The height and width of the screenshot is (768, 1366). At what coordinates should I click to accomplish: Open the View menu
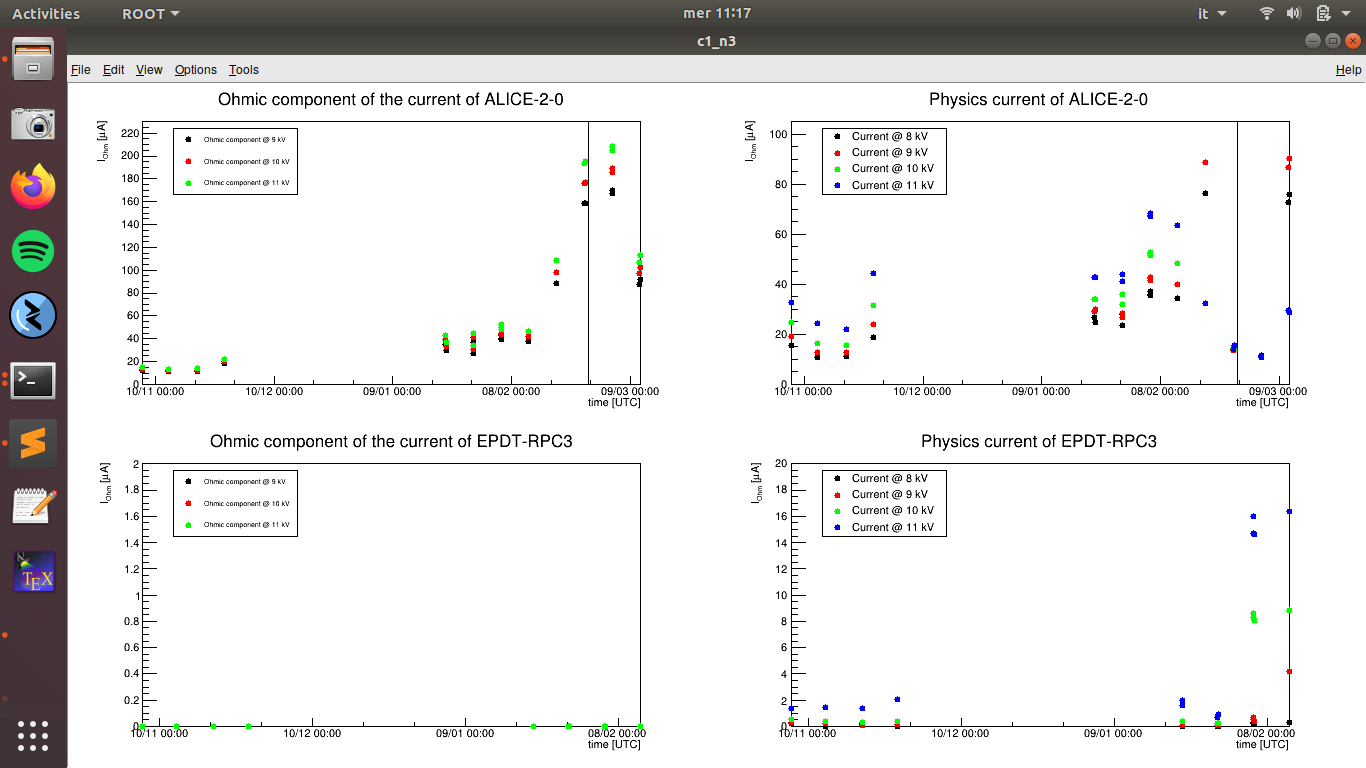click(x=149, y=70)
